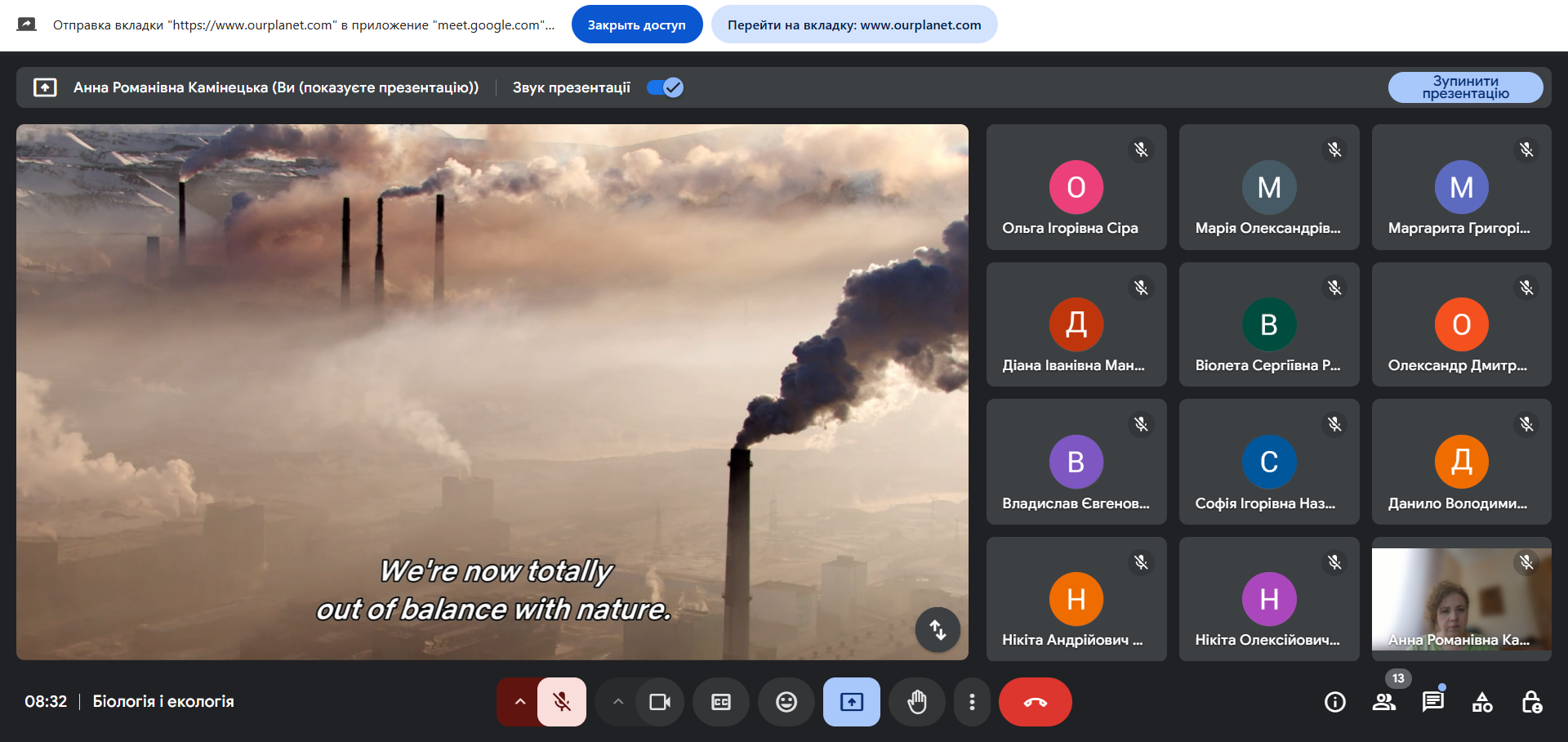Click the red leave call button

pos(1035,702)
